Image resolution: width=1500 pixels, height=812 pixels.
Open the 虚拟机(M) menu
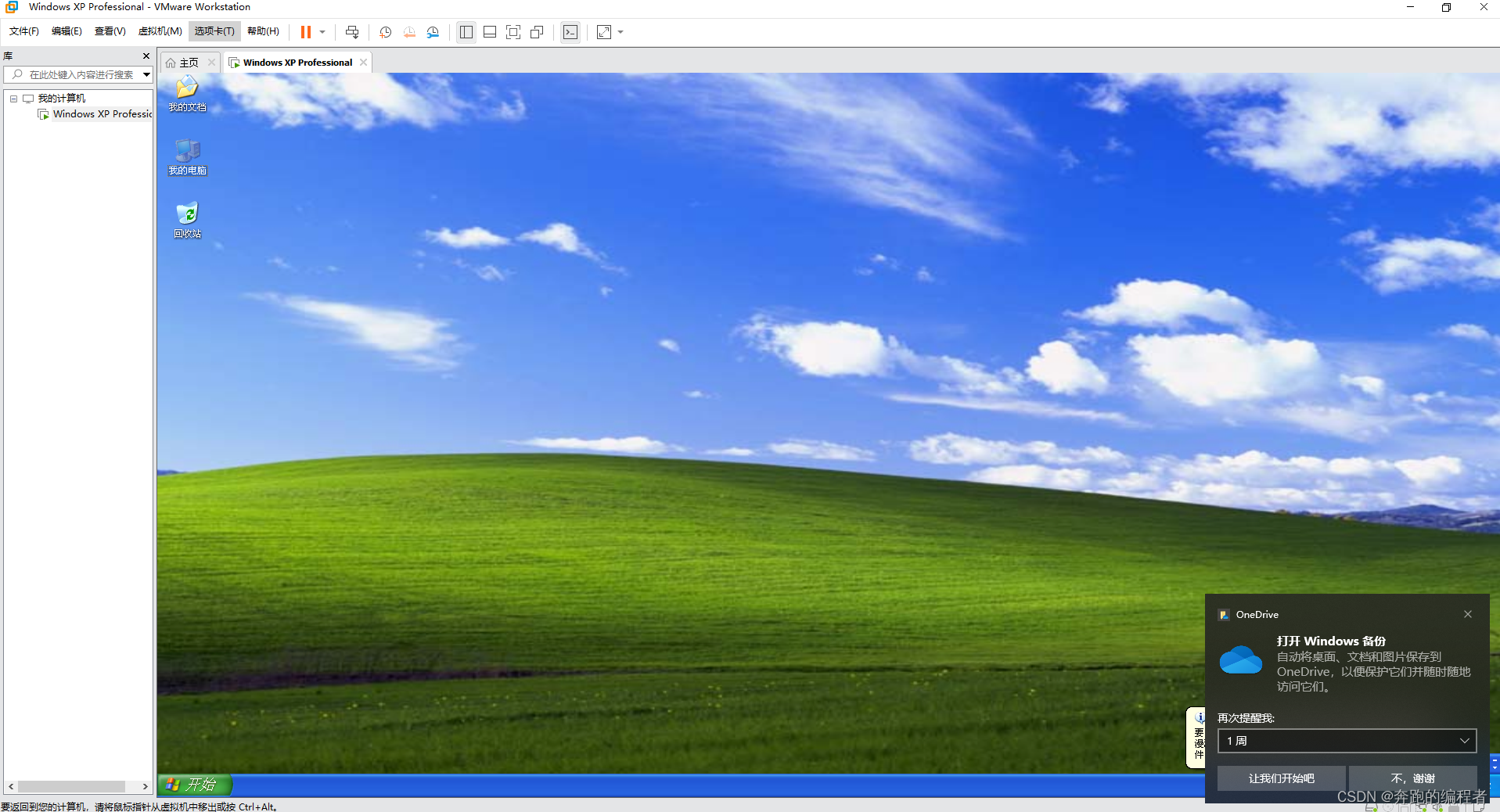[x=160, y=31]
